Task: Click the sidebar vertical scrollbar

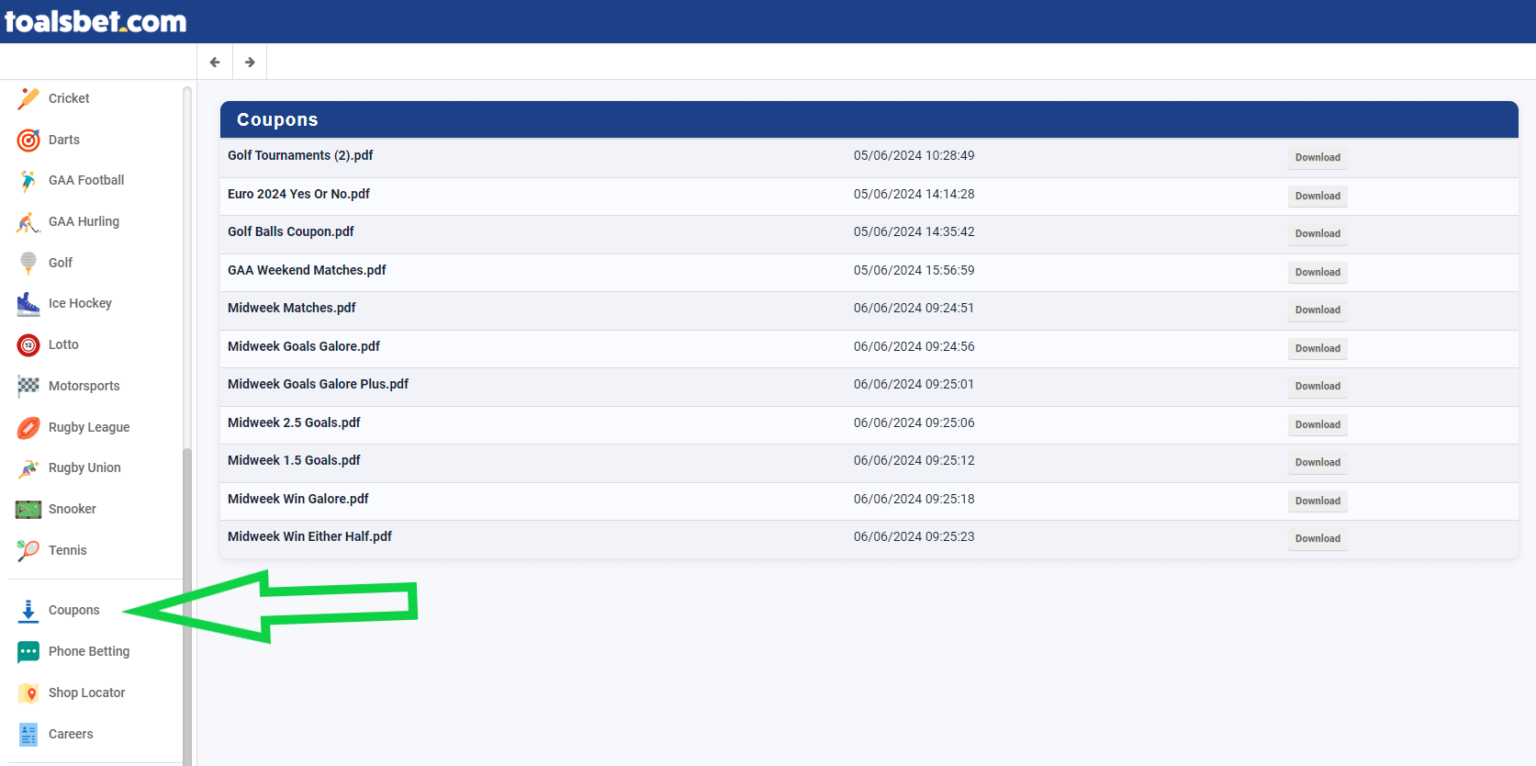Action: coord(187,600)
